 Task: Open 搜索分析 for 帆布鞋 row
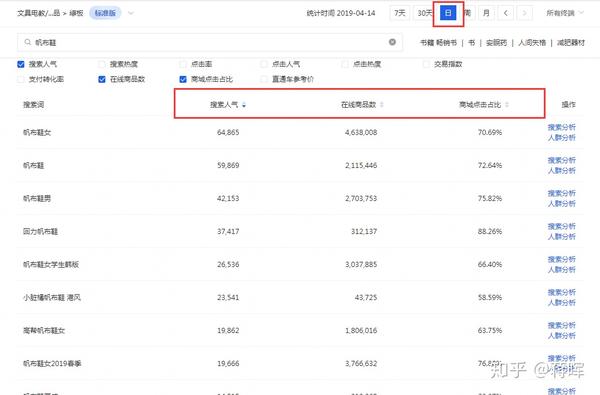click(x=561, y=160)
